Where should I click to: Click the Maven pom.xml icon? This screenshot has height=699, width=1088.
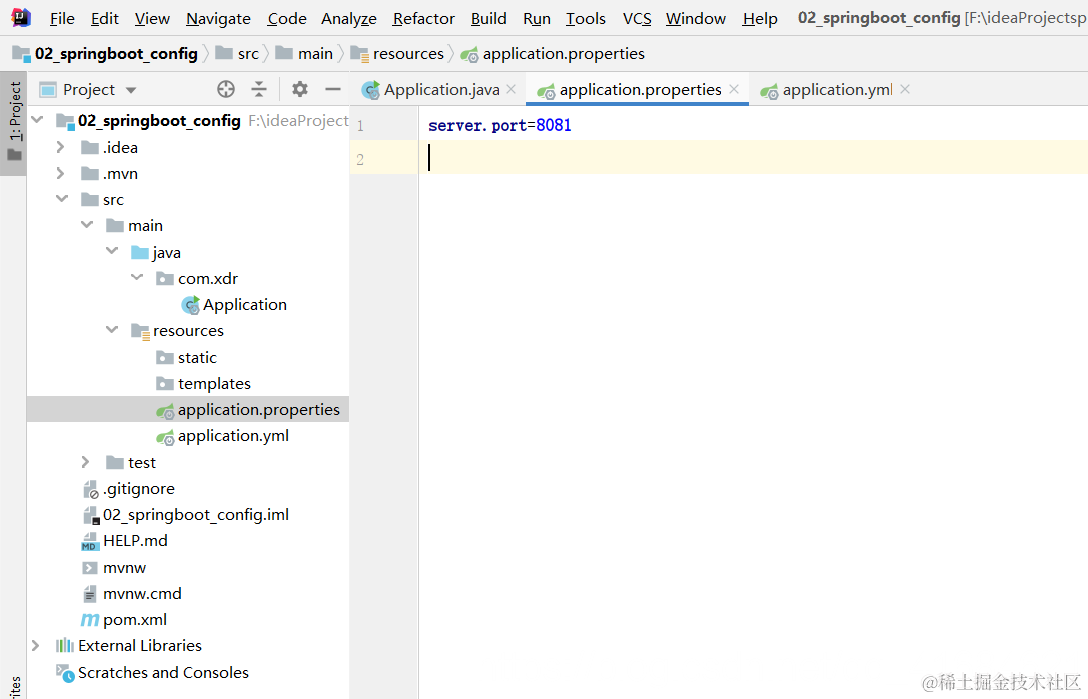[x=90, y=620]
